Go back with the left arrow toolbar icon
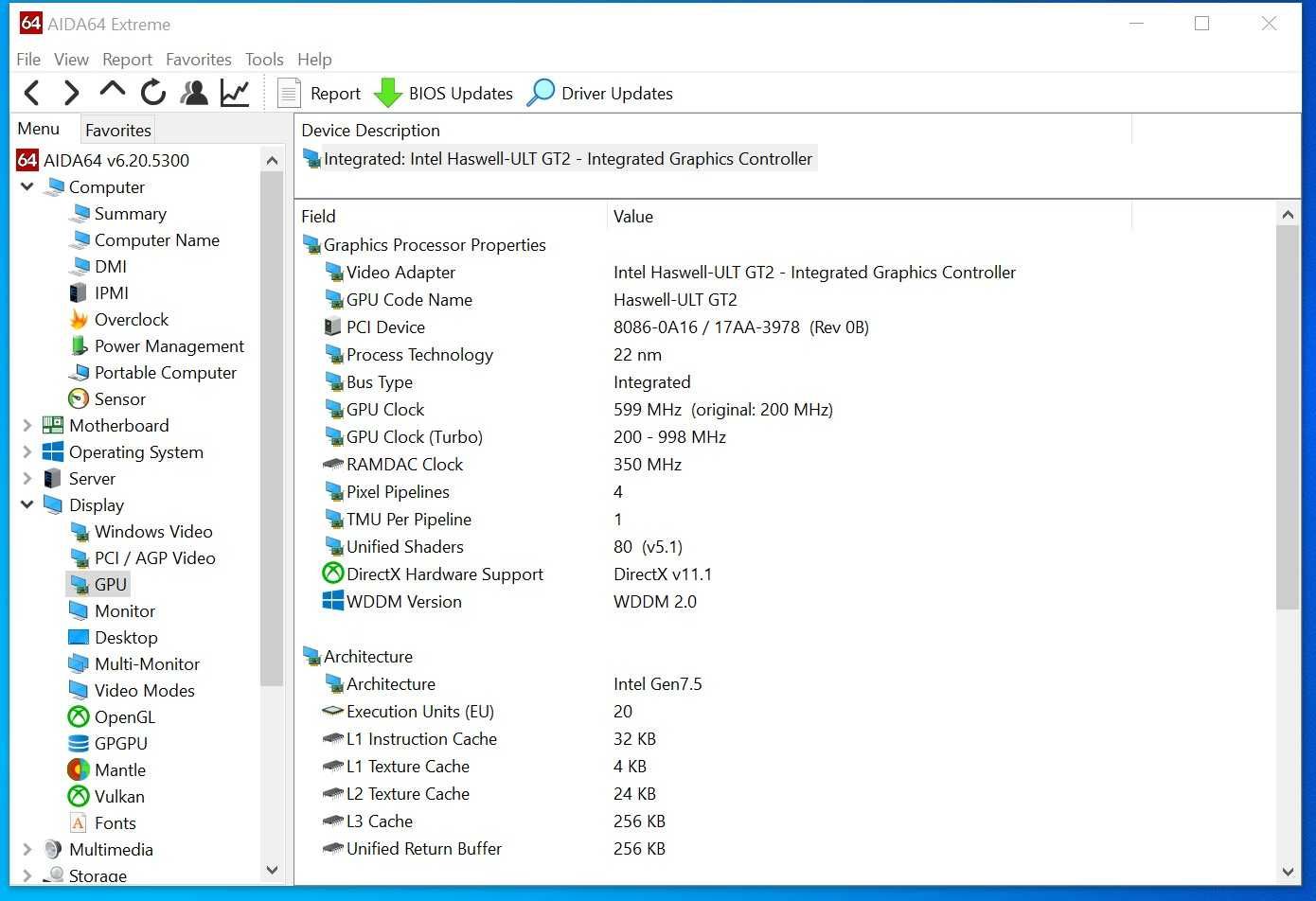 [x=31, y=93]
